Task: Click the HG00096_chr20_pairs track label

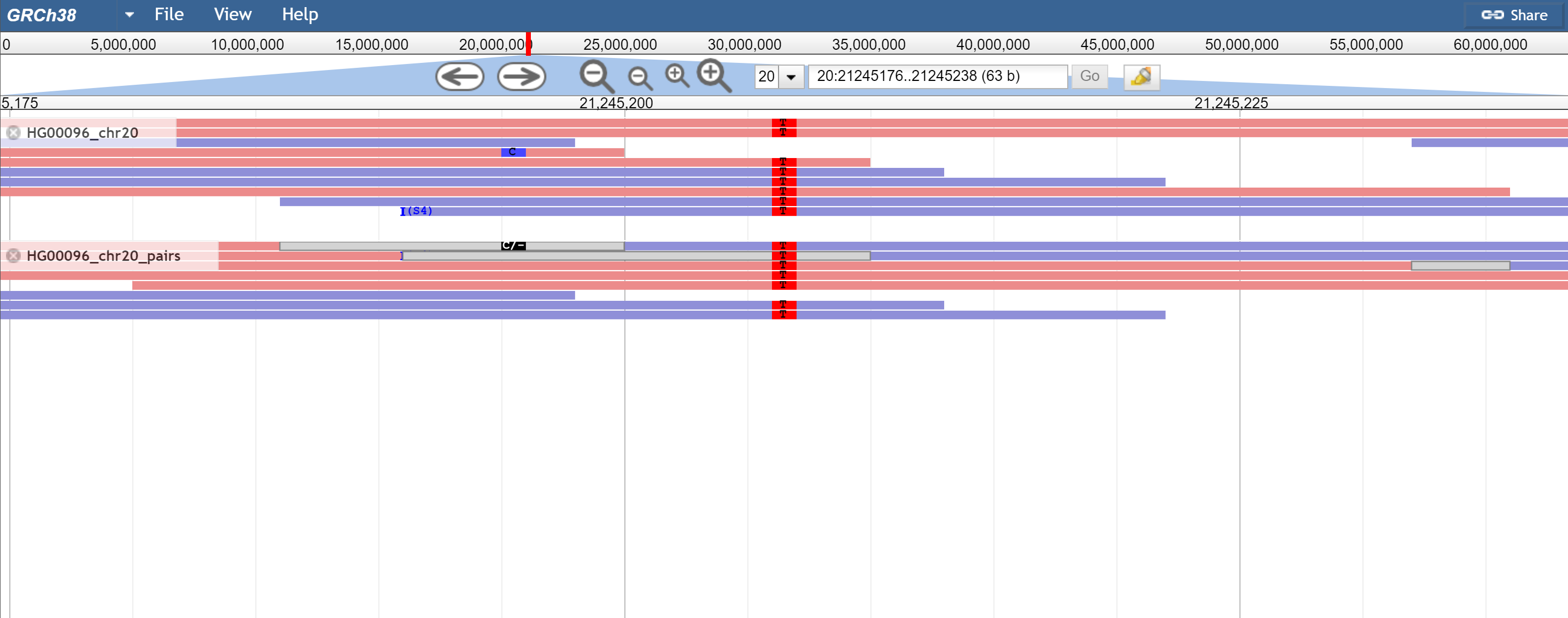Action: (x=103, y=256)
